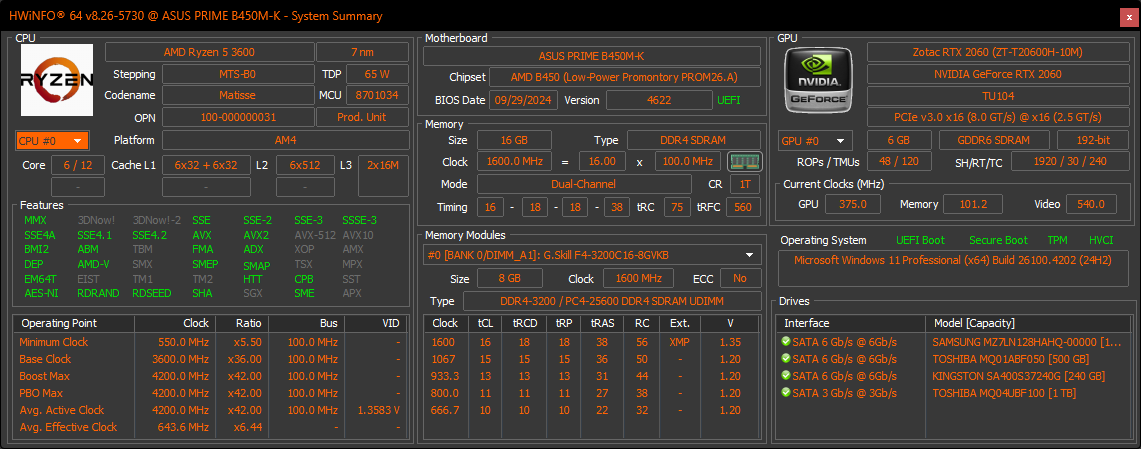Click the TPM indicator label
The height and width of the screenshot is (449, 1141).
click(x=1057, y=240)
